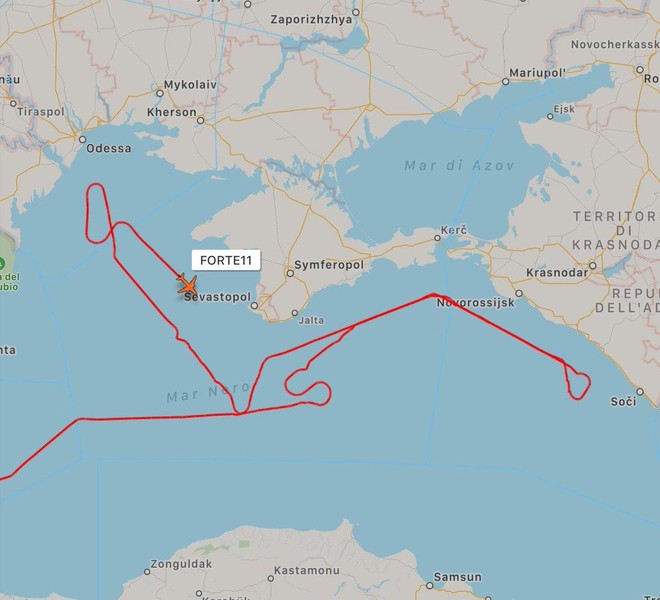This screenshot has height=600, width=660.
Task: Select the Soči city marker
Action: tap(640, 392)
